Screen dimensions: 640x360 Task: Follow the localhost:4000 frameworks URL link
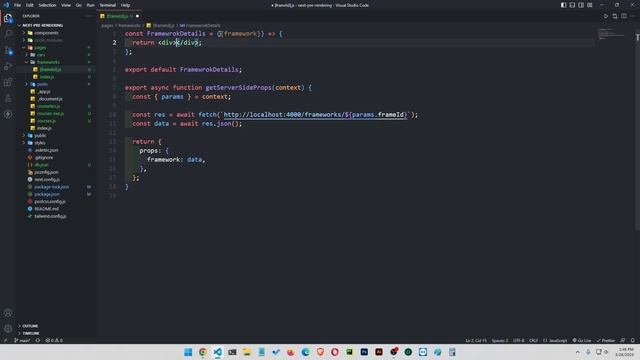pos(315,115)
